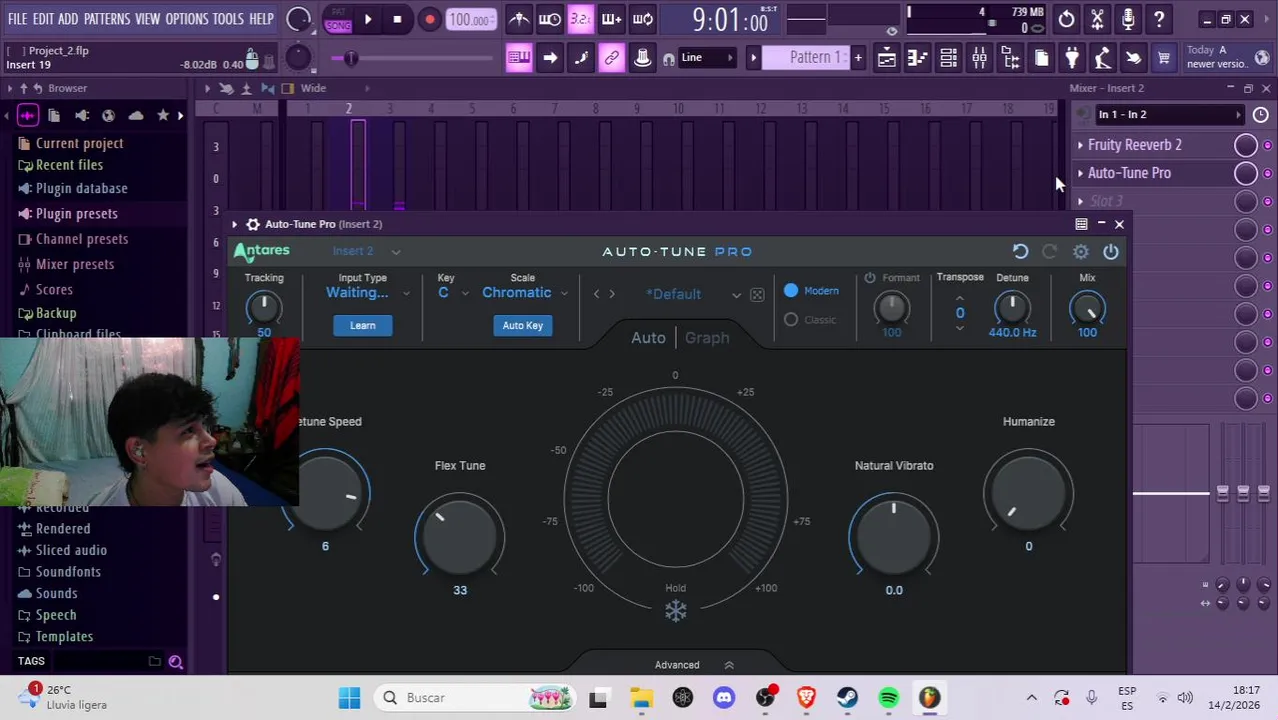Select the browser plugins speaker tab icon
This screenshot has height=720, width=1278.
point(81,115)
